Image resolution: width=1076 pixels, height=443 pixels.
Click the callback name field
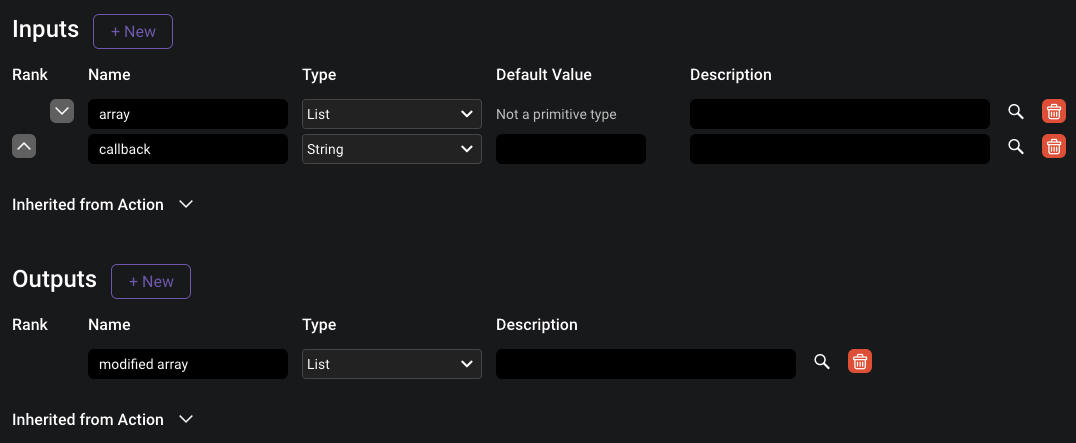click(x=187, y=149)
